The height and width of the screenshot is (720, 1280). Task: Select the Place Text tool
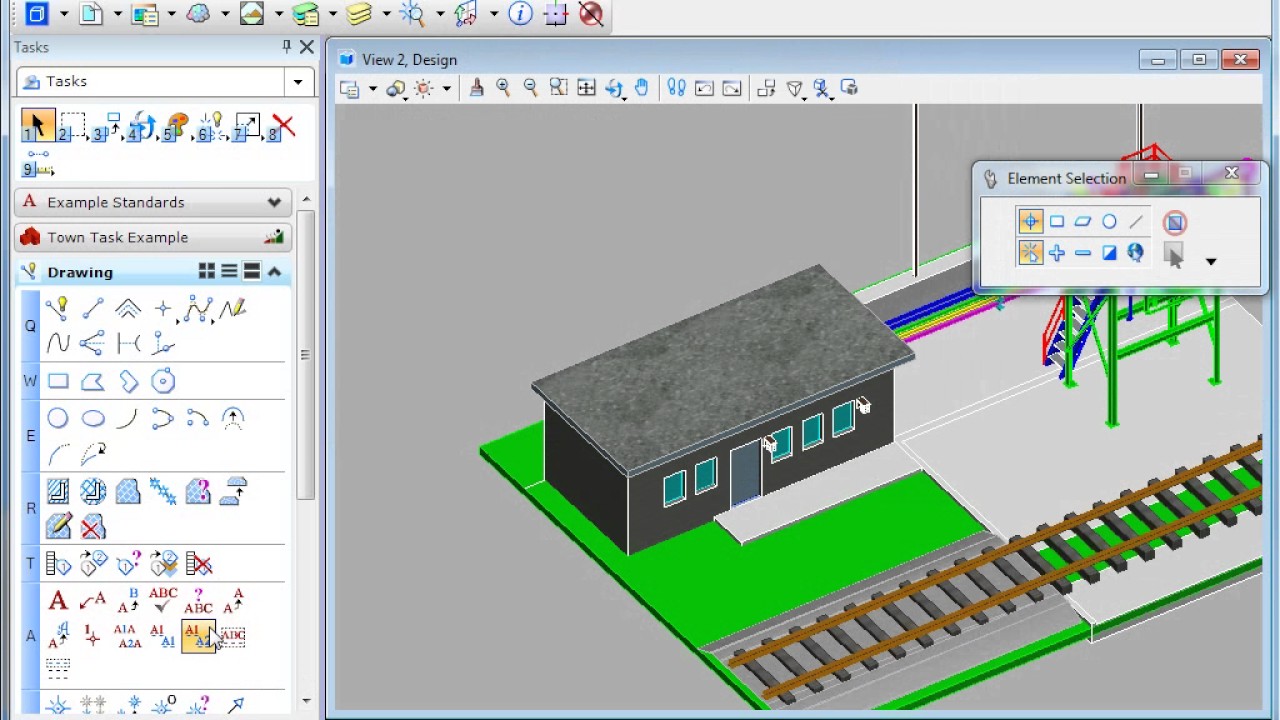point(58,601)
